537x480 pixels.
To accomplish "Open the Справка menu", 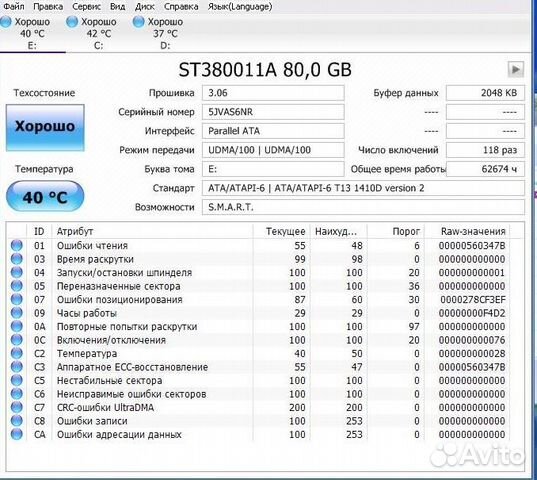I will (181, 6).
